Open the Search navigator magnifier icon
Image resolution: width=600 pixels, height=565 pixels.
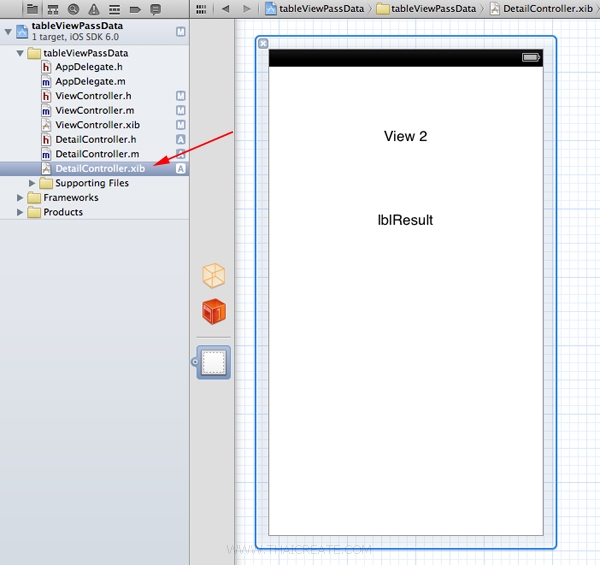coord(73,9)
